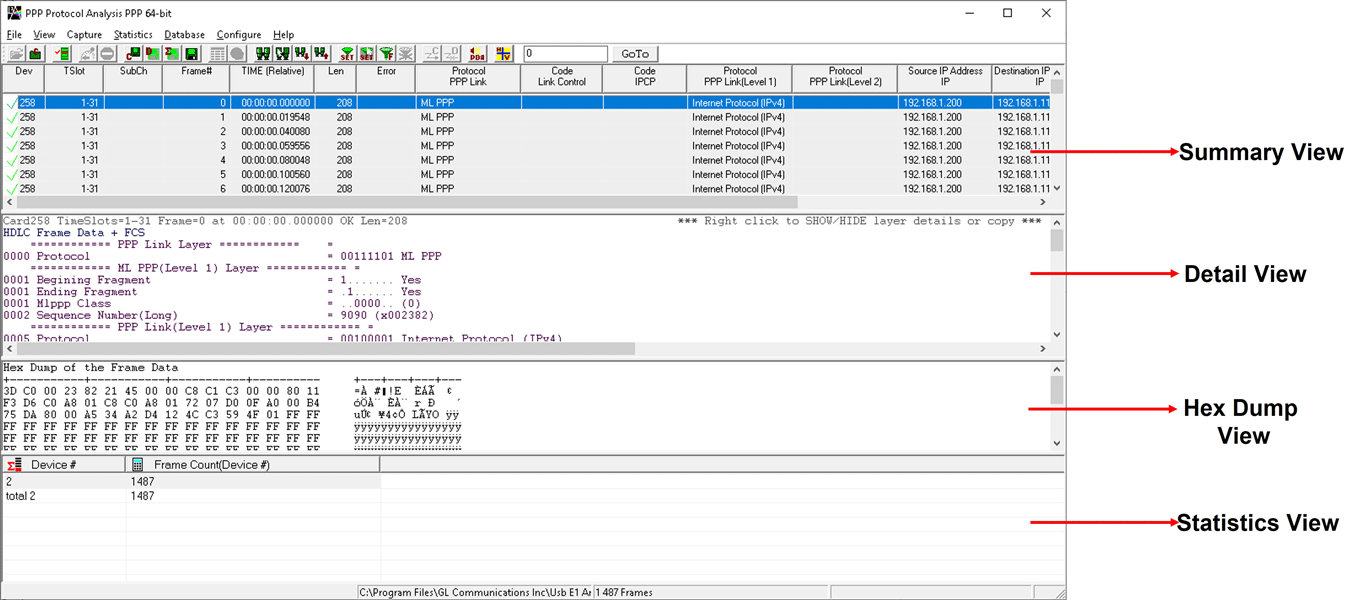Click the greyed-out crossed filter icon

click(x=405, y=53)
